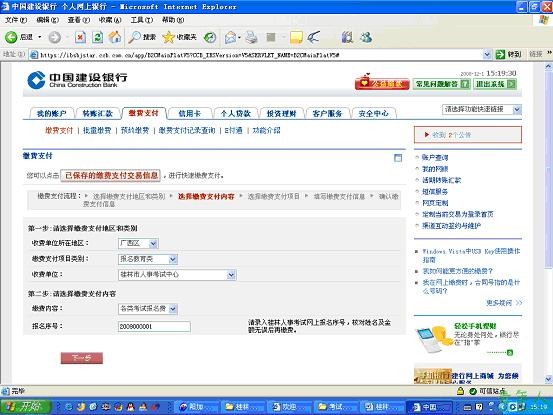Viewport: 553px width, 415px height.
Task: Open the 账户查询 sidebar link
Action: click(435, 158)
